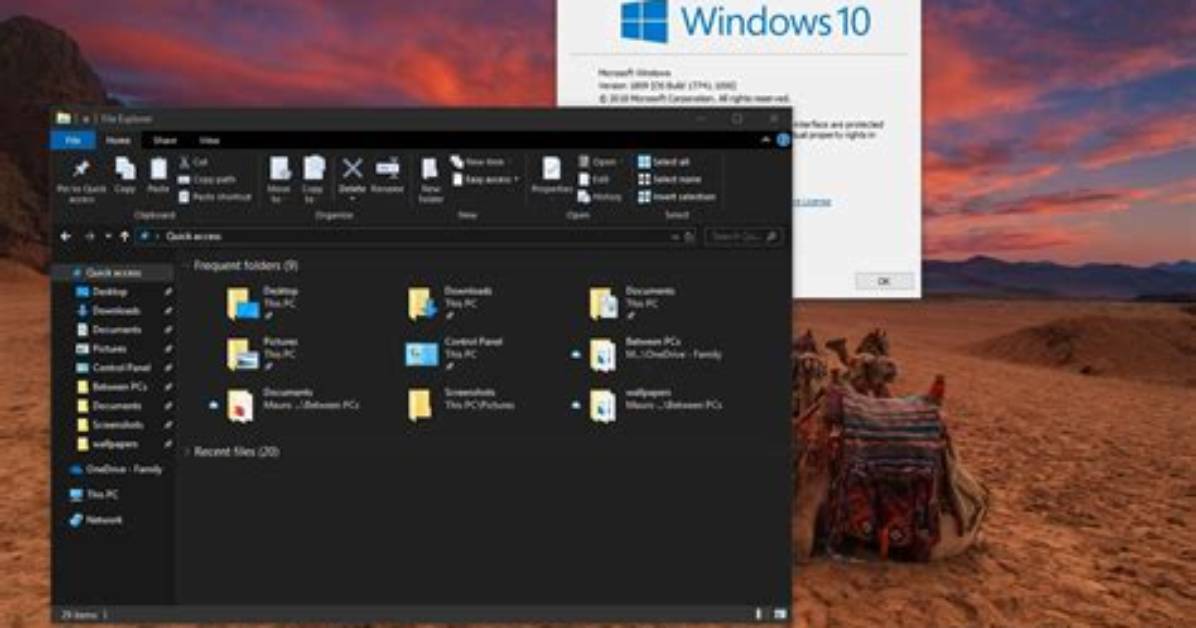Select Cut in the Clipboard group
Image resolution: width=1196 pixels, height=628 pixels.
point(194,163)
